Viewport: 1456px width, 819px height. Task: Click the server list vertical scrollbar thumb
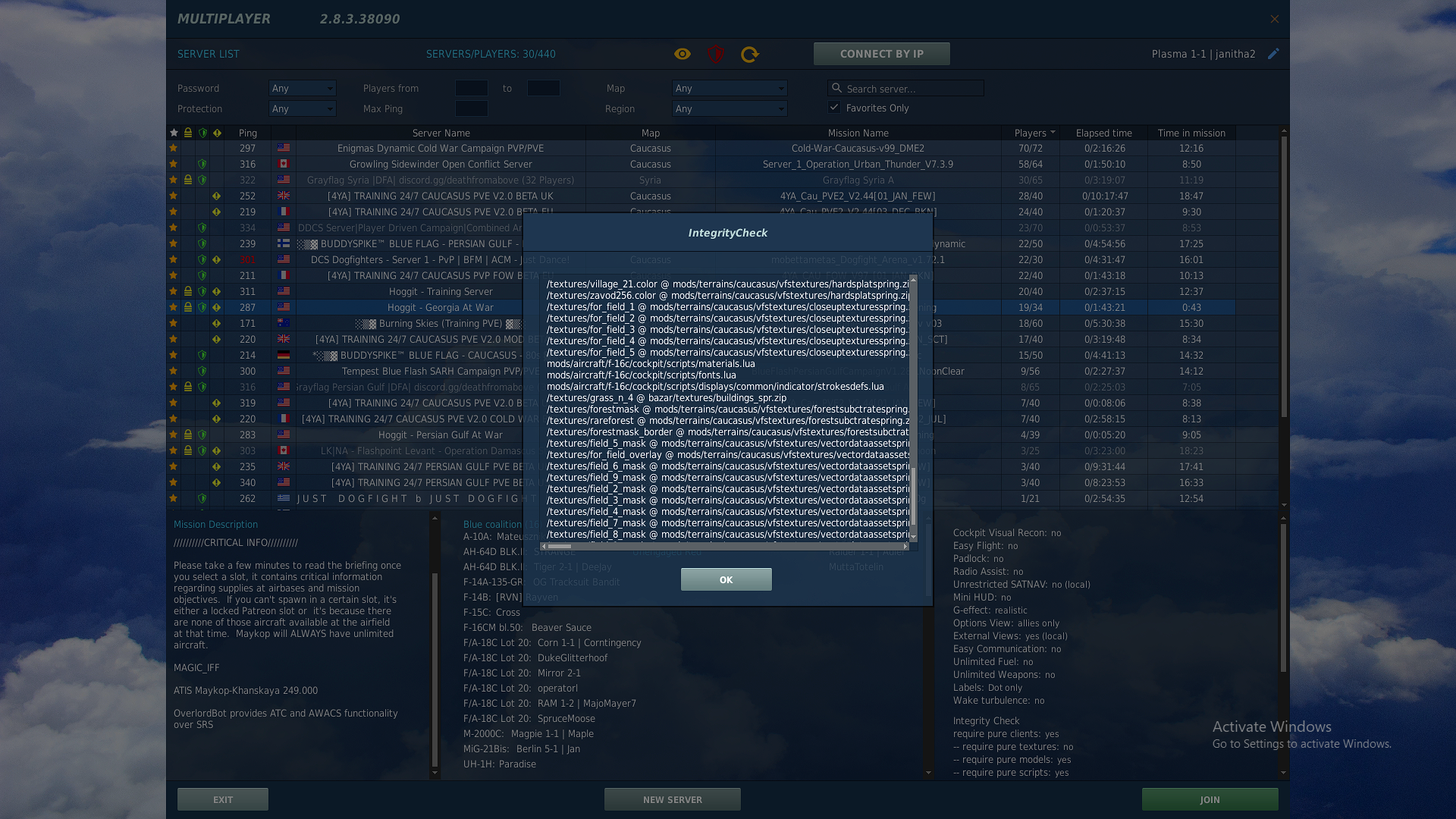pyautogui.click(x=1284, y=277)
